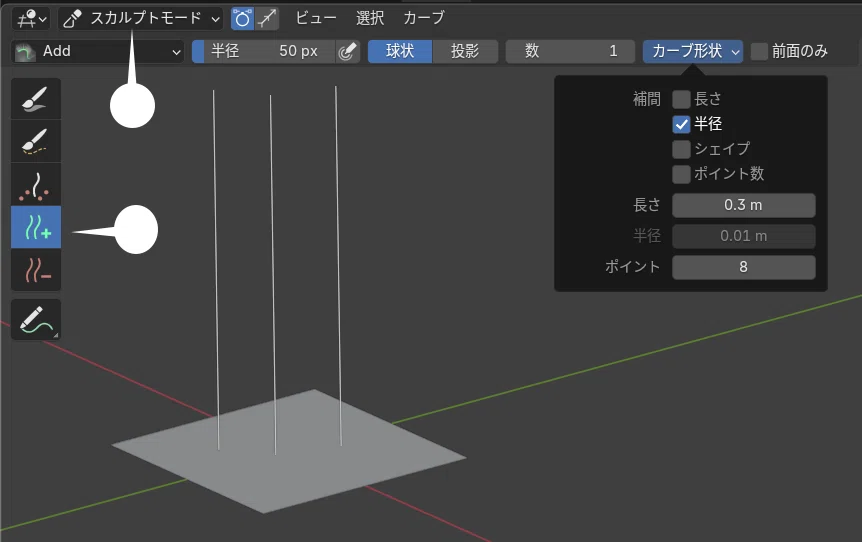
Task: Open the ビュー menu
Action: pyautogui.click(x=316, y=18)
